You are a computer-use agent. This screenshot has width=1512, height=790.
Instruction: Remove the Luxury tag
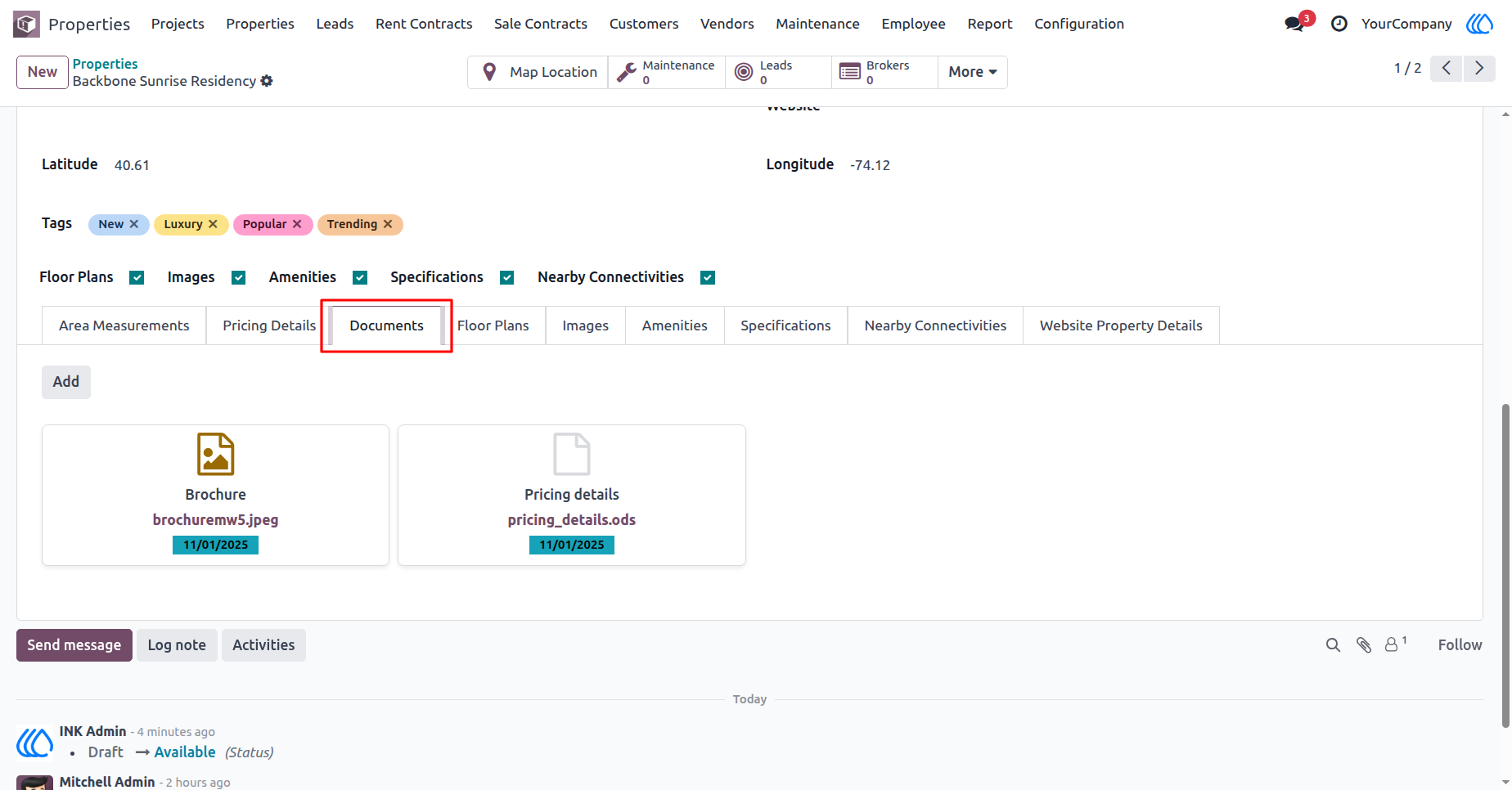pos(213,224)
